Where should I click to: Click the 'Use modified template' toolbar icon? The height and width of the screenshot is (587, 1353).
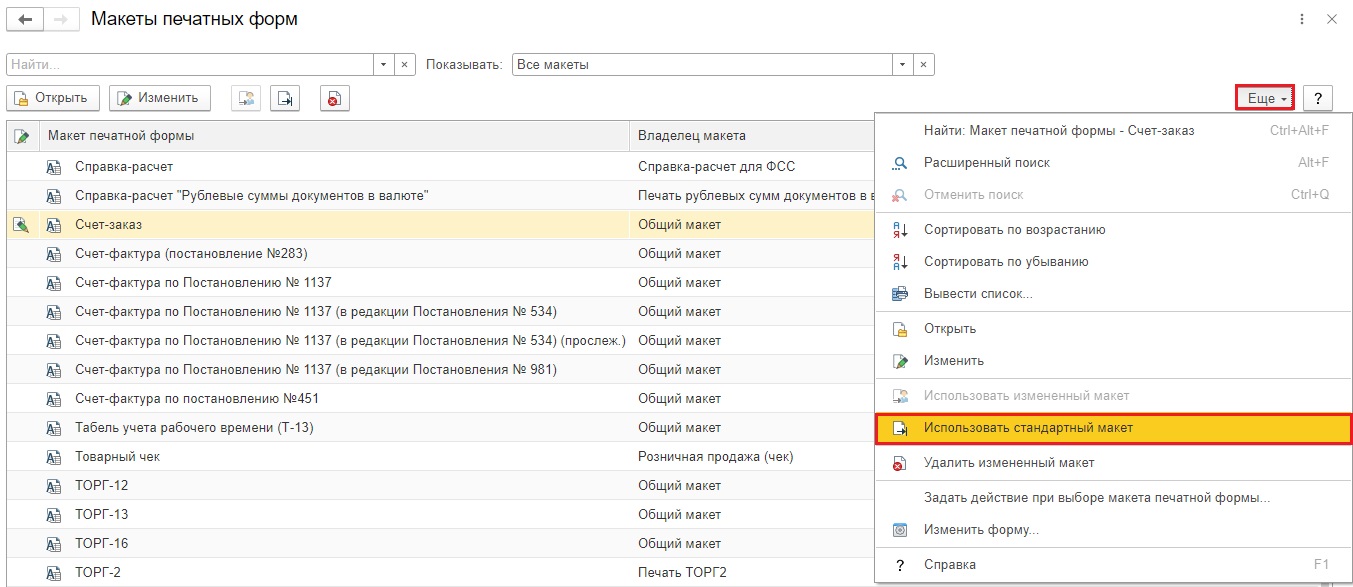point(246,98)
